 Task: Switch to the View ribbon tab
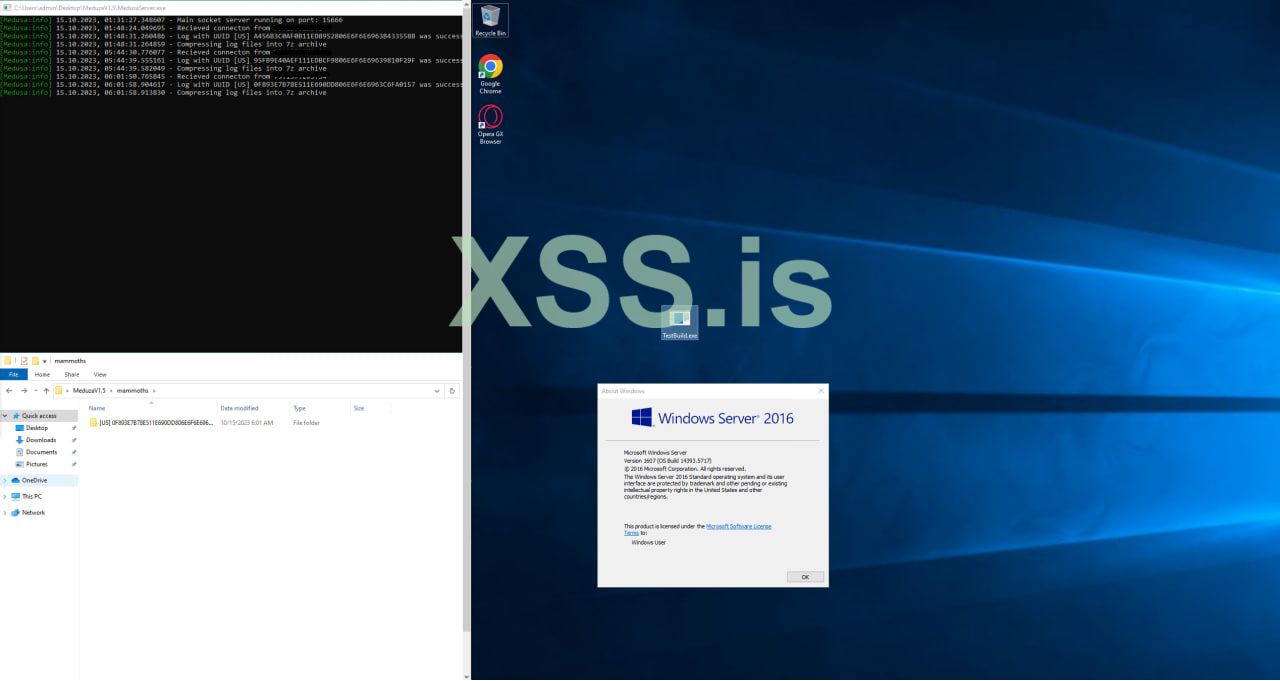[100, 374]
